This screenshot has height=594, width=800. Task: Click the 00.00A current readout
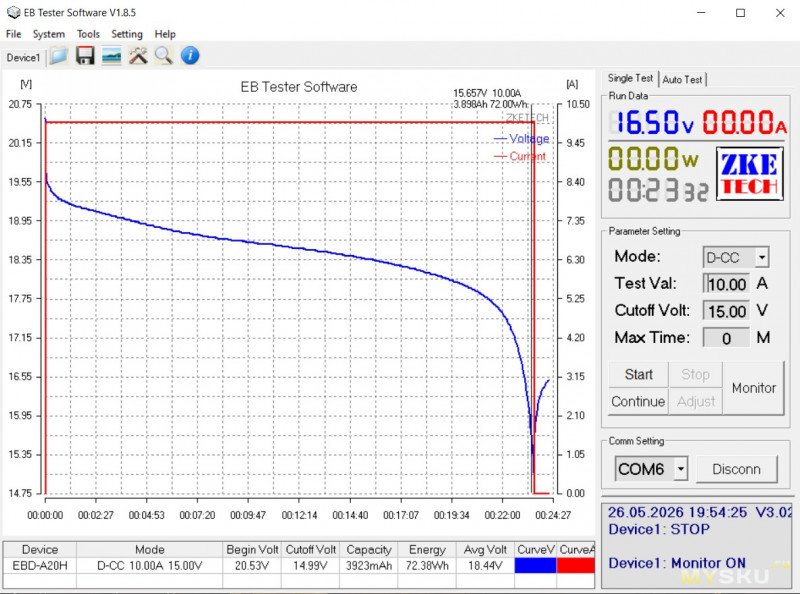point(744,122)
